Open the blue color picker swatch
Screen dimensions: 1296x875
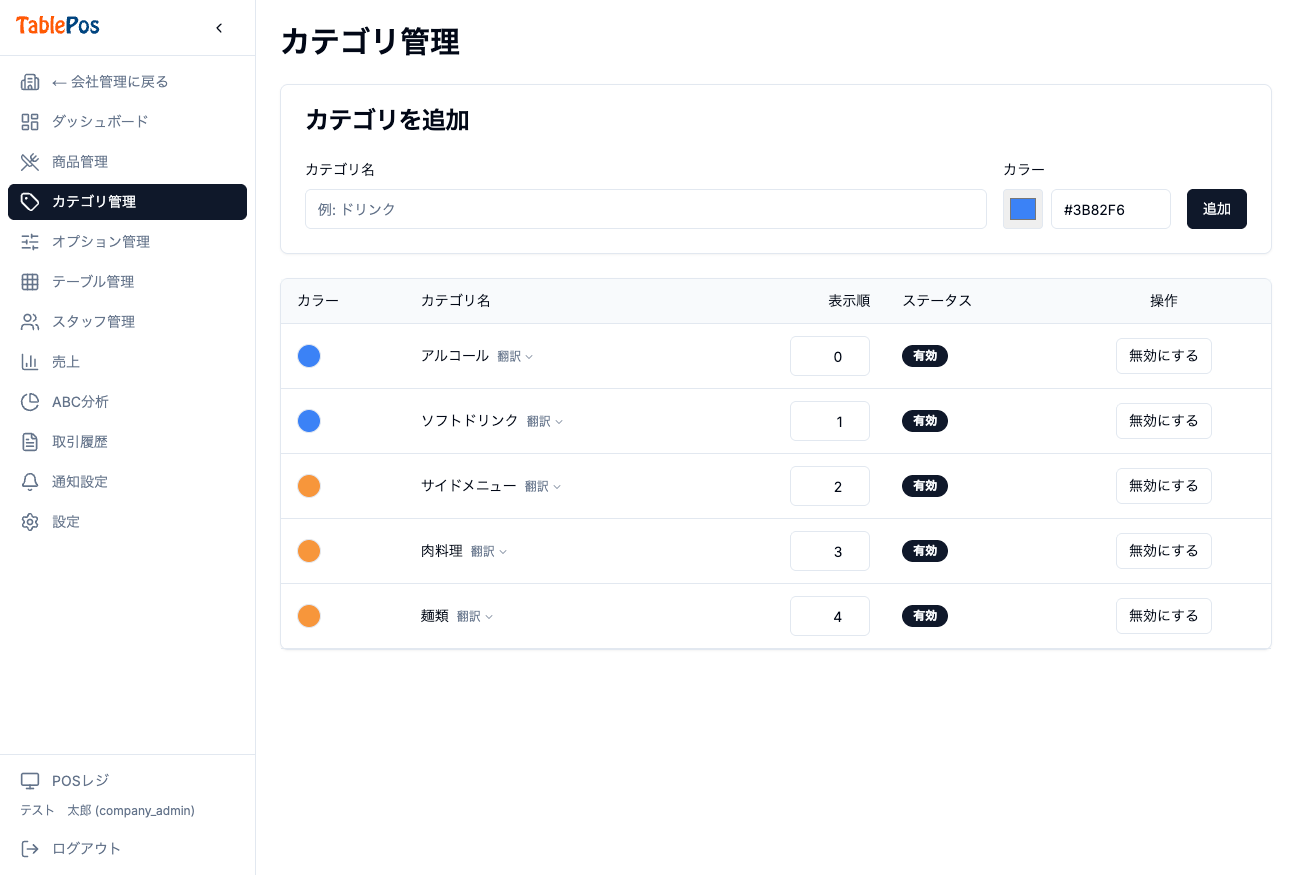tap(1023, 209)
